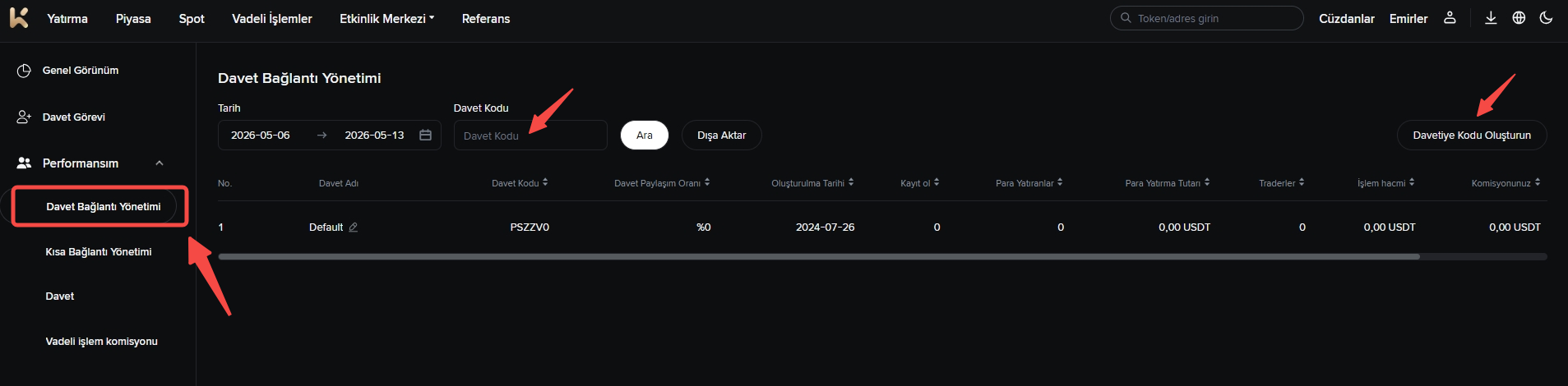Viewport: 1568px width, 386px height.
Task: Focus the Davet Kodu input field
Action: (x=530, y=136)
